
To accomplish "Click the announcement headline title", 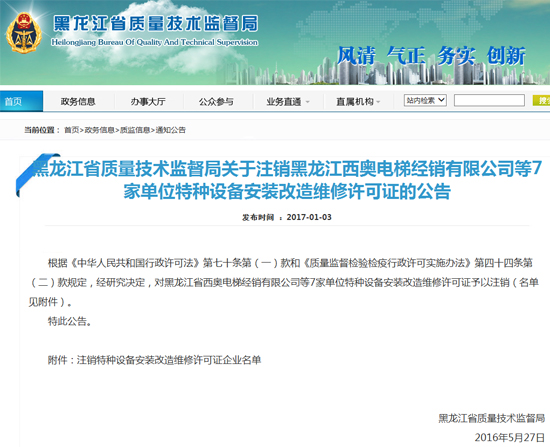I will click(287, 180).
